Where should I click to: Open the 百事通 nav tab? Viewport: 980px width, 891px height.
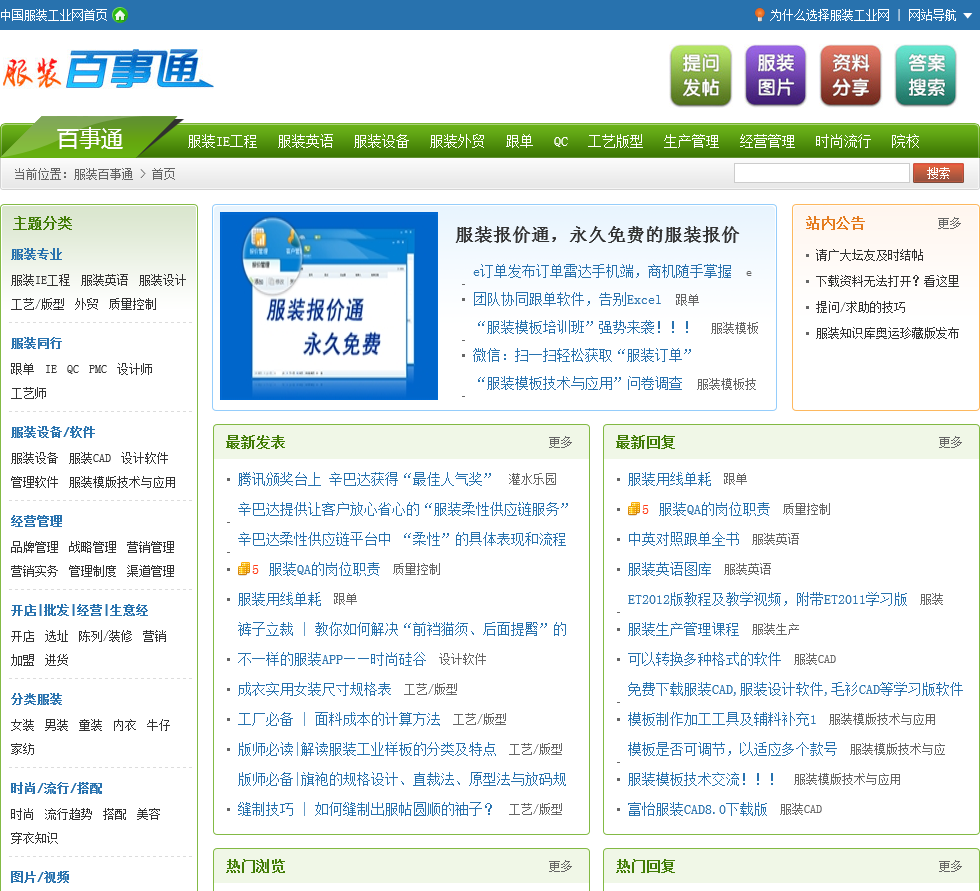(90, 139)
